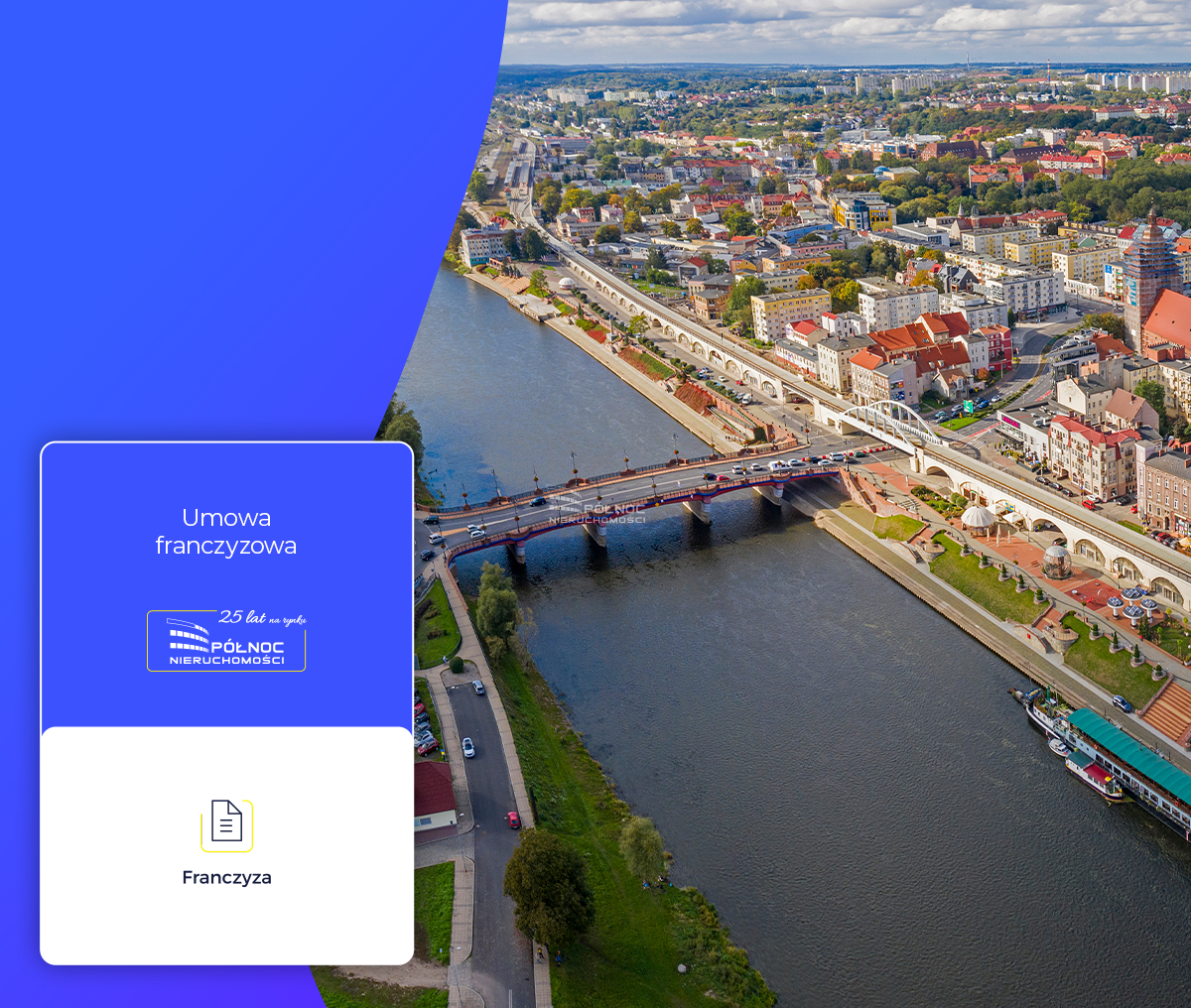
Task: Click the large tree on the lower riverbank
Action: click(548, 888)
